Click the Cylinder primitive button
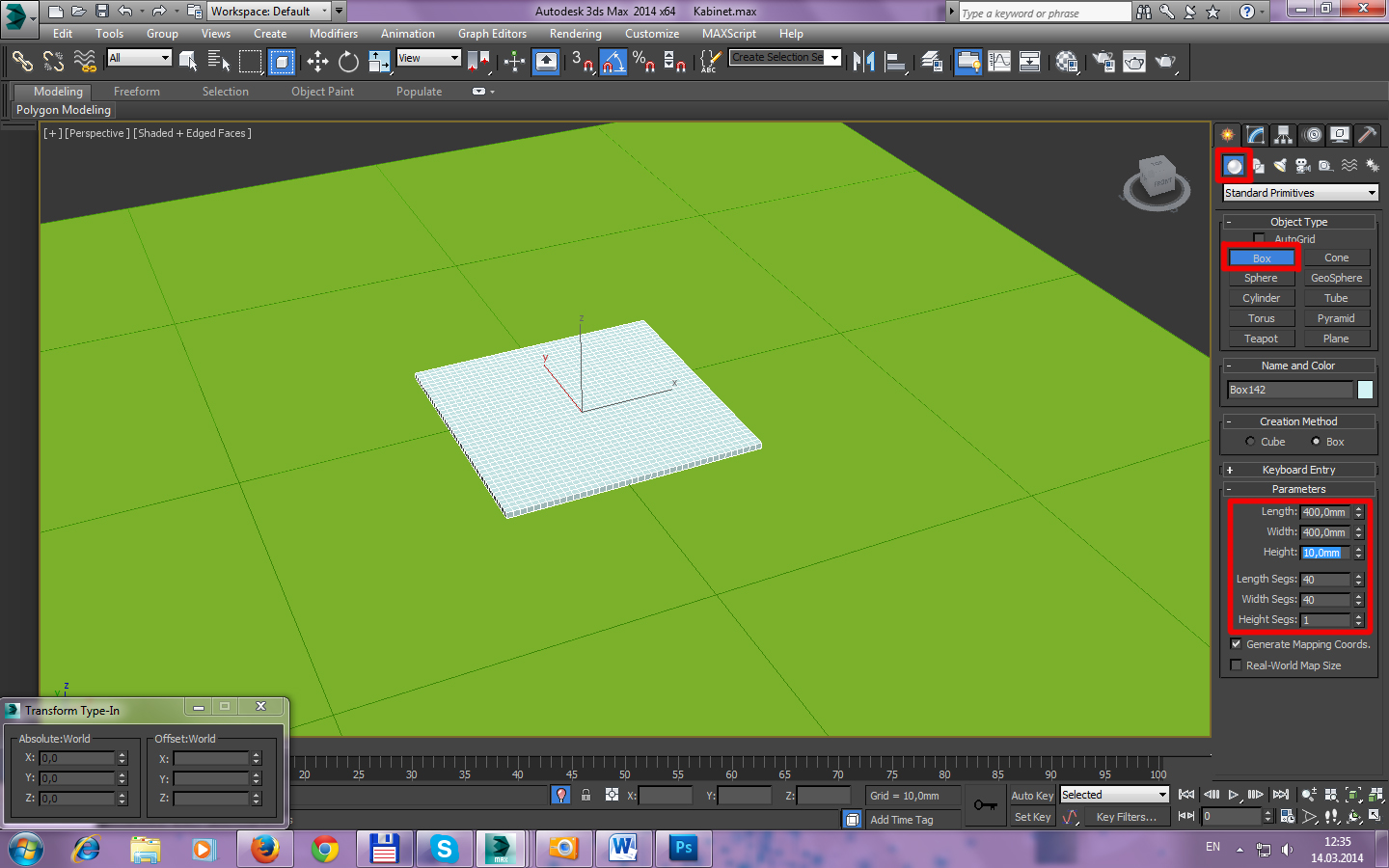The image size is (1389, 868). (x=1261, y=298)
